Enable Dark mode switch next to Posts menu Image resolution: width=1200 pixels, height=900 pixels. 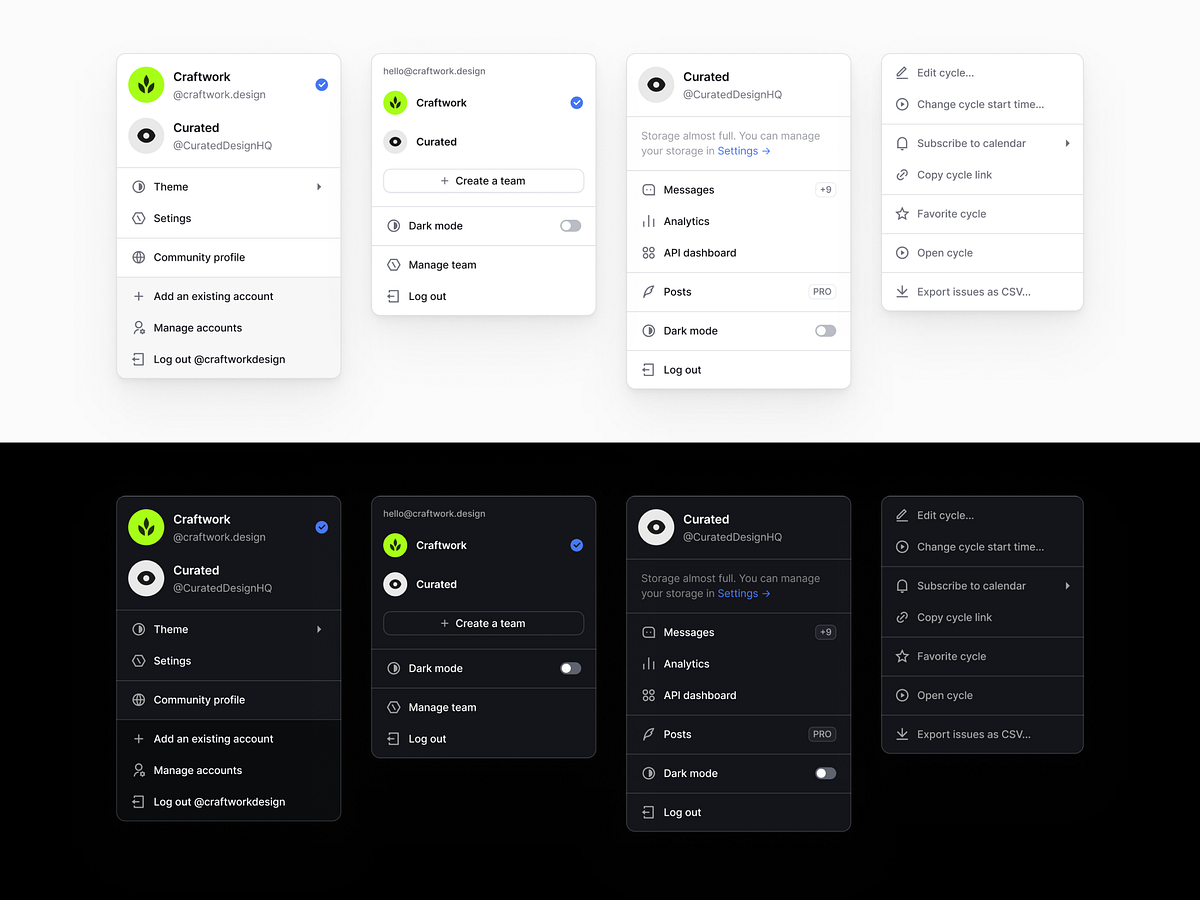click(x=825, y=331)
